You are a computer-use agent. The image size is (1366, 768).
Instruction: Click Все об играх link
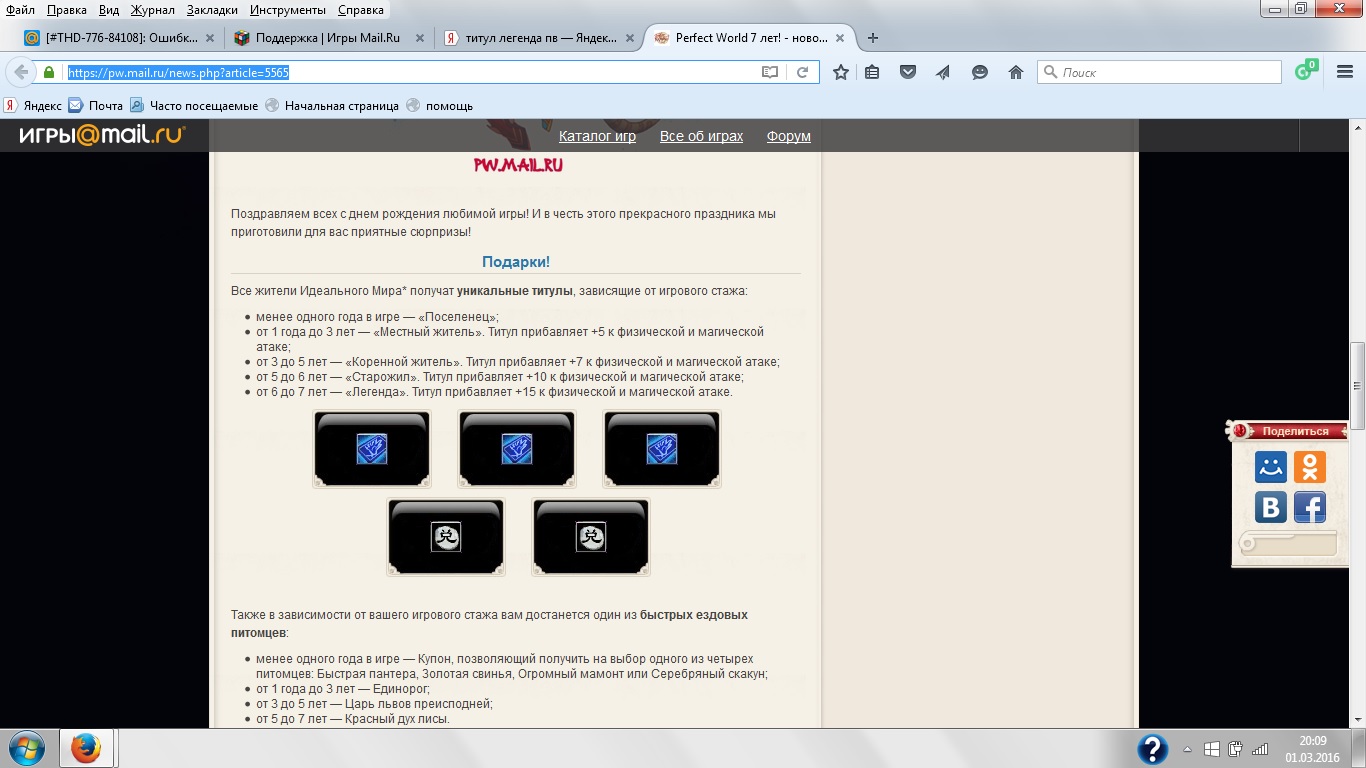tap(701, 136)
